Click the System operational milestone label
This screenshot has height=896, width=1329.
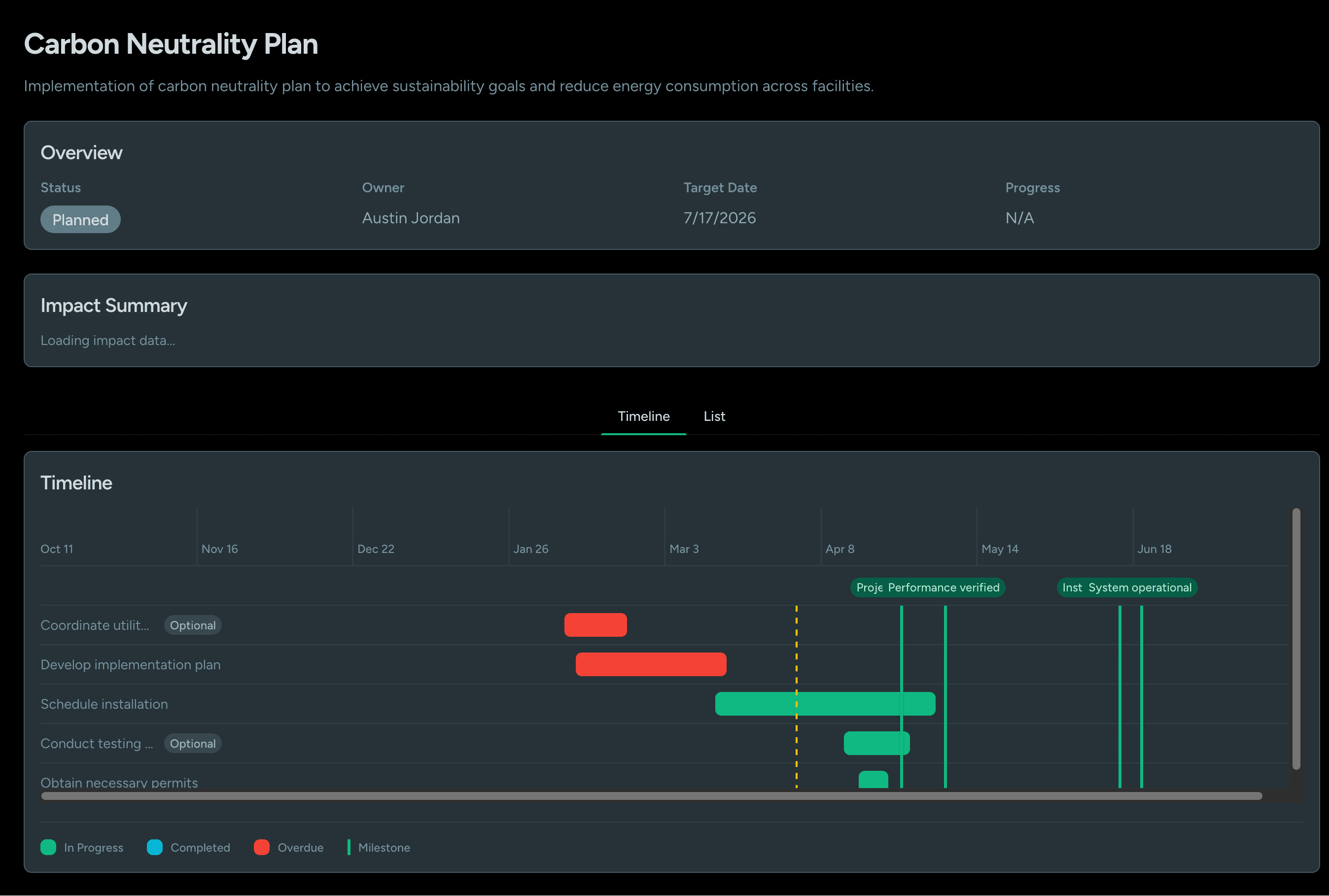(x=1140, y=587)
